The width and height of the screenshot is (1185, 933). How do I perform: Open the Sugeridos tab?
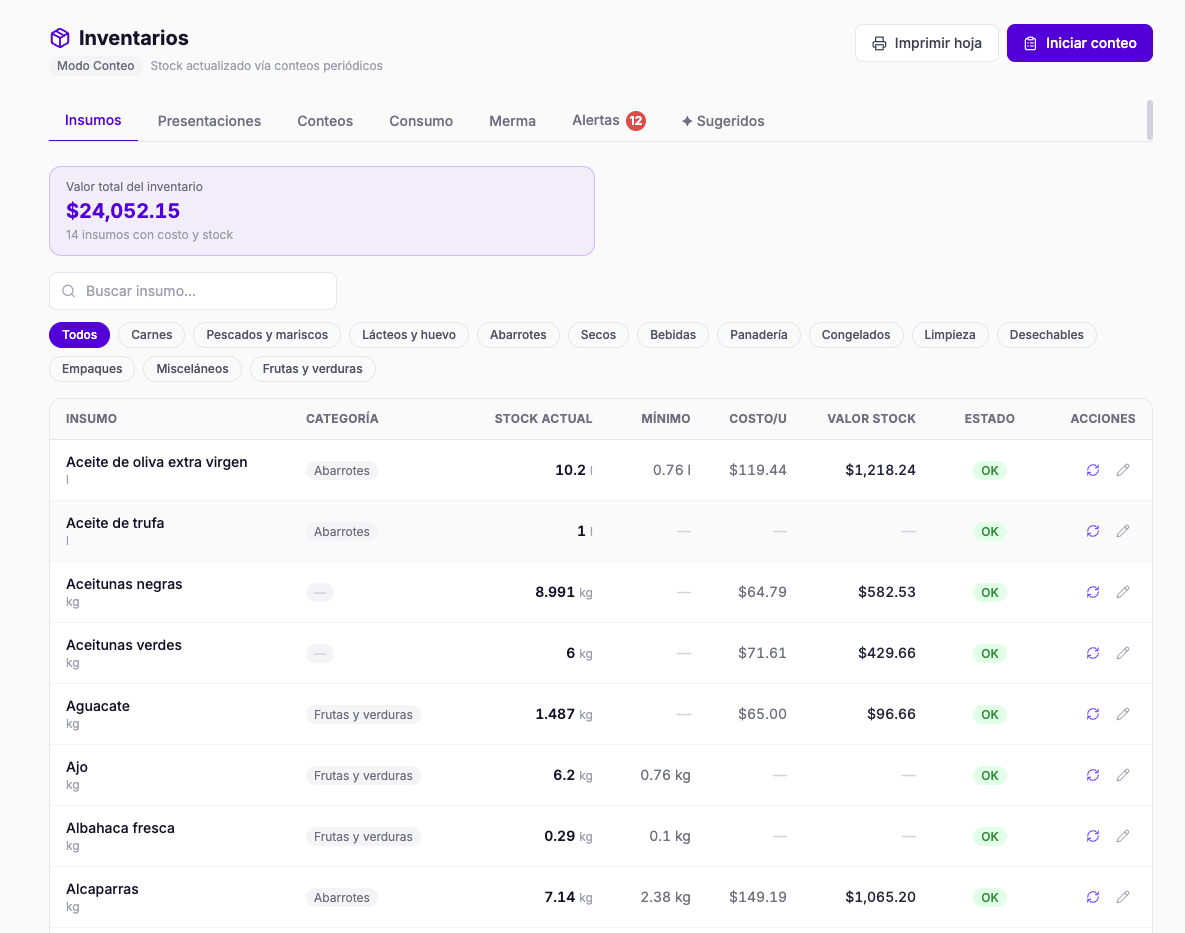tap(723, 121)
